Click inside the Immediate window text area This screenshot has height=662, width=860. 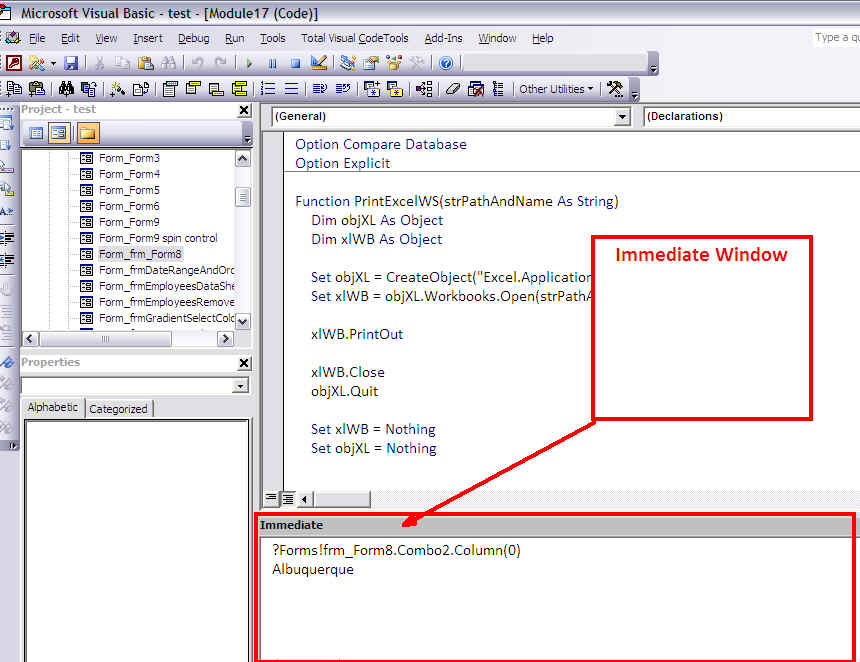point(556,598)
